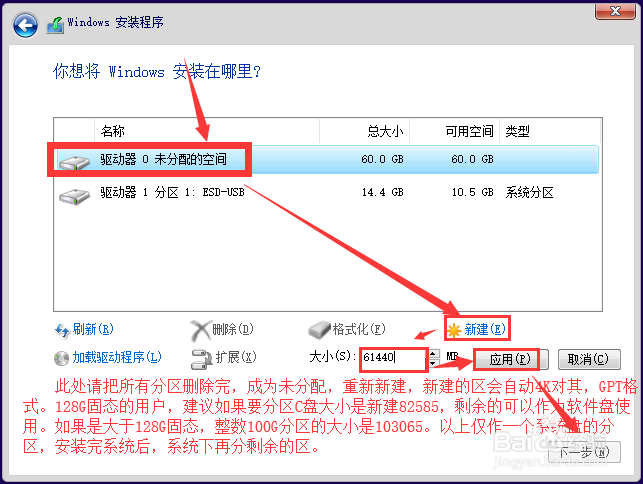Viewport: 643px width, 484px height.
Task: Close the Windows Setup window
Action: click(615, 11)
